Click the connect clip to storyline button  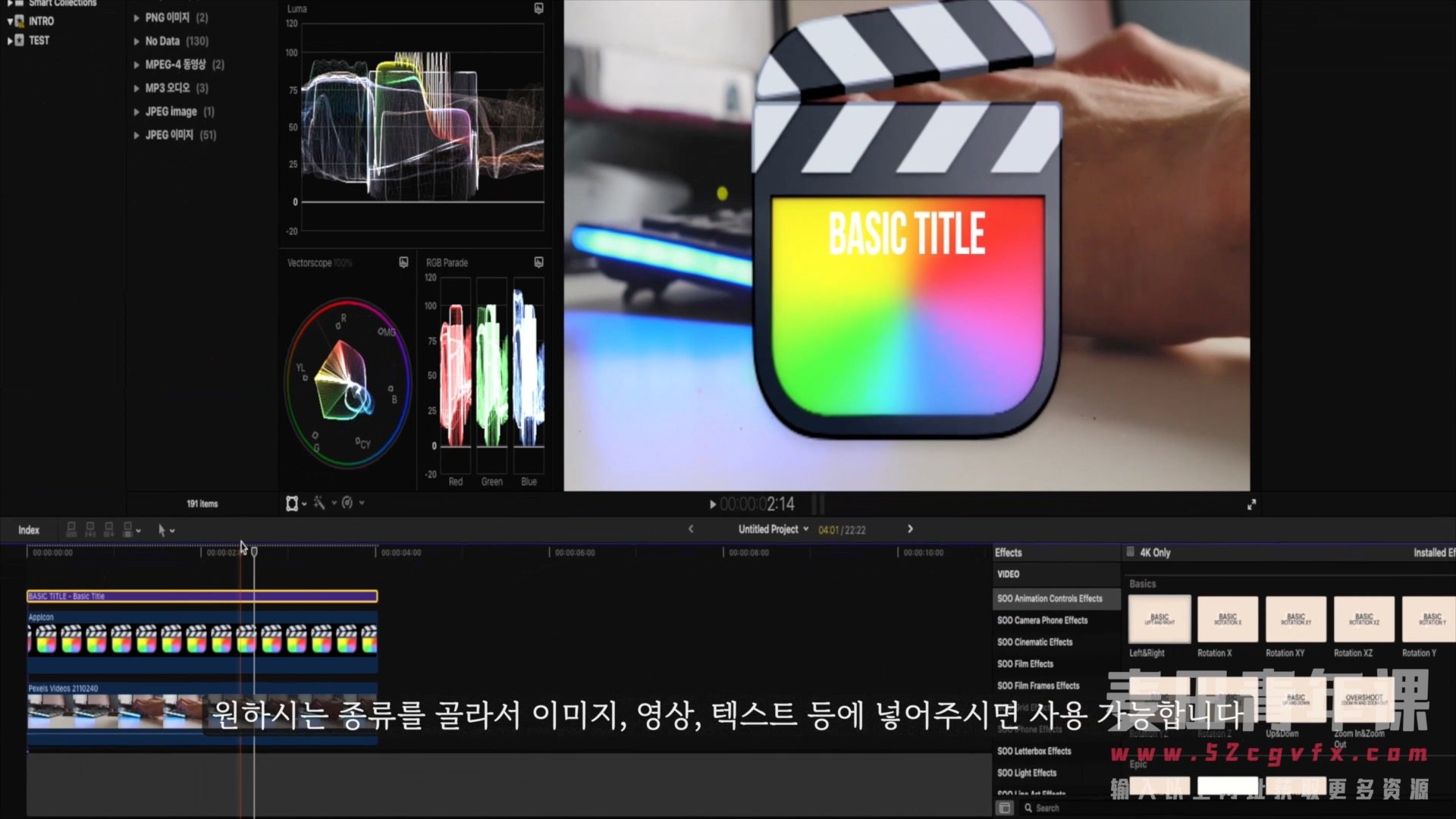(71, 529)
